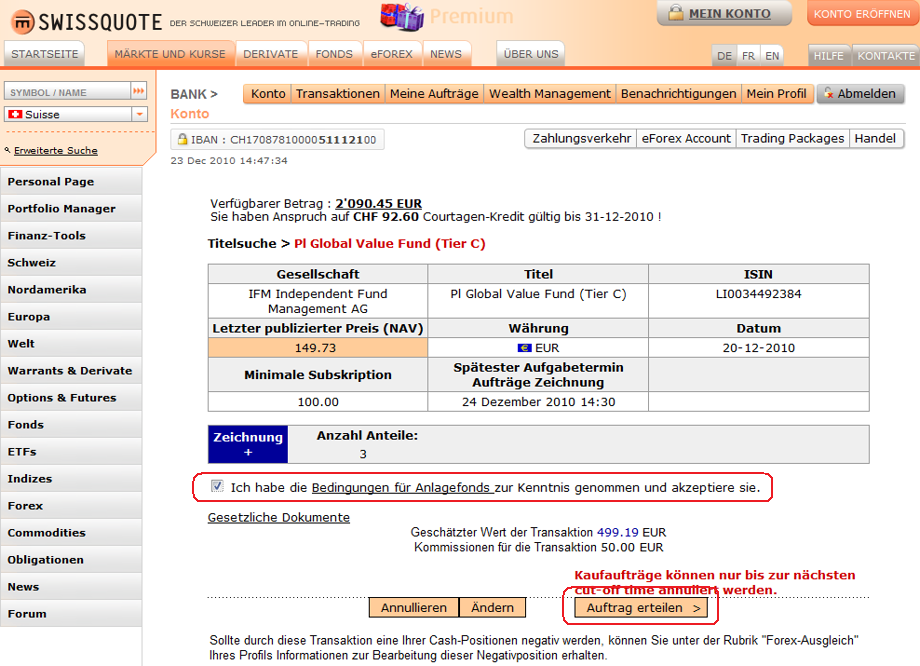
Task: Open the Derivate tab
Action: (270, 54)
